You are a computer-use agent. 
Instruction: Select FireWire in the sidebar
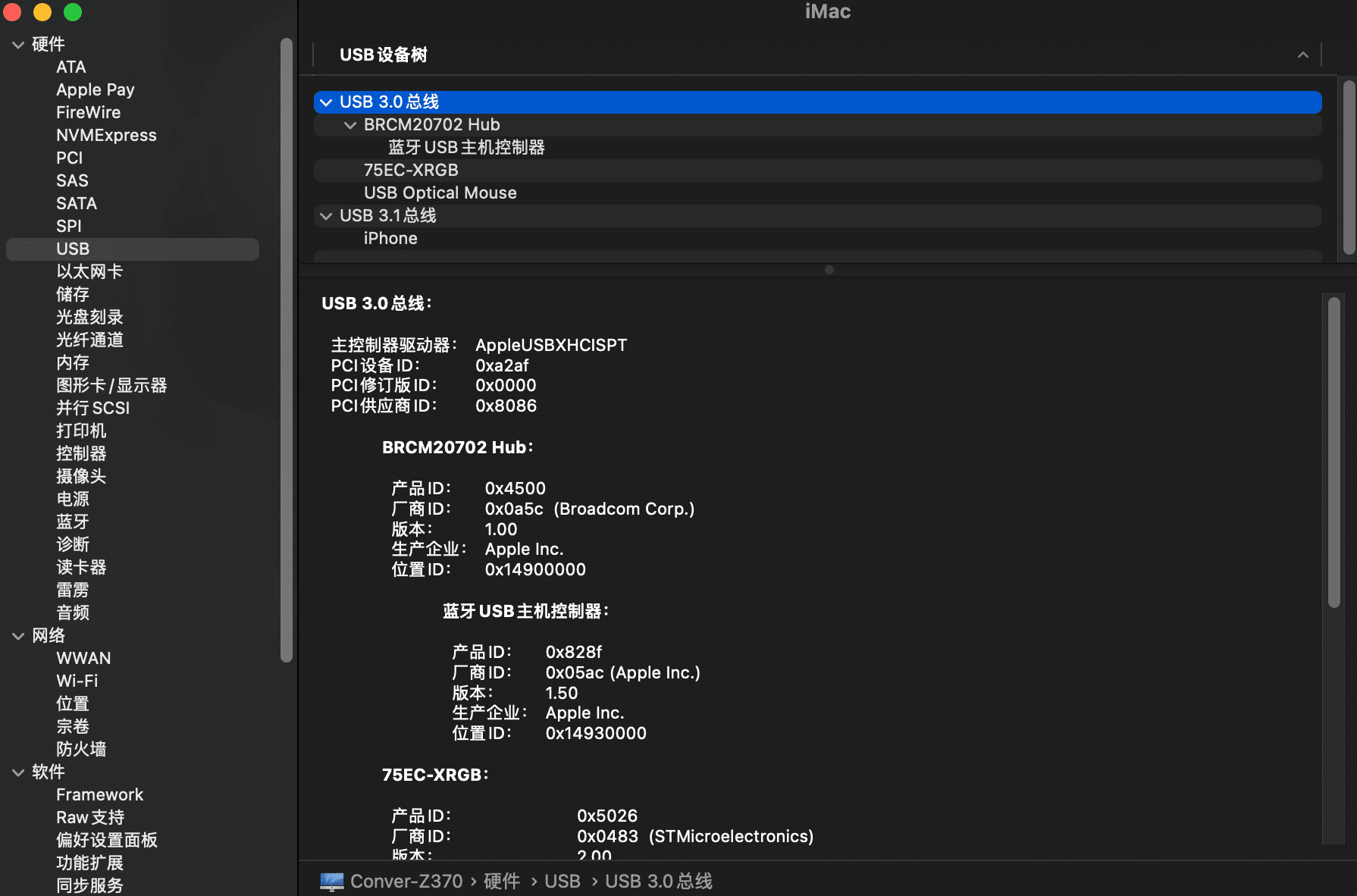point(88,112)
